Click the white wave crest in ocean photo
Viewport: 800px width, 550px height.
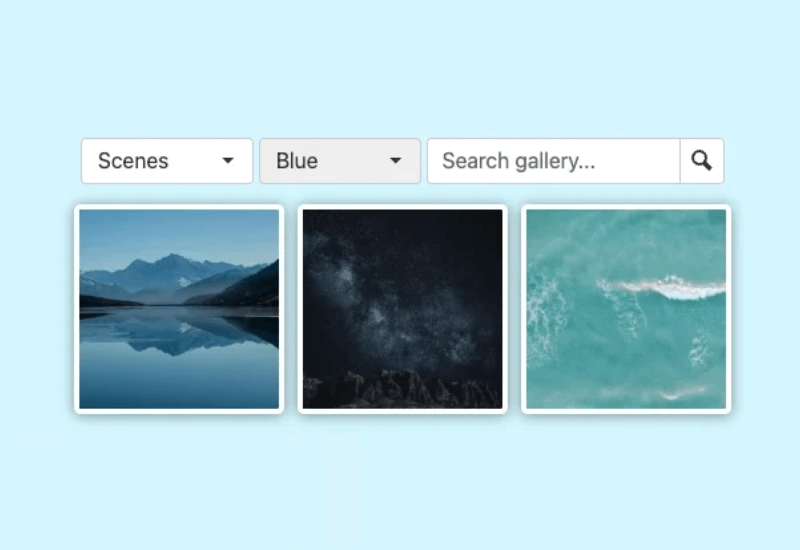coord(663,287)
